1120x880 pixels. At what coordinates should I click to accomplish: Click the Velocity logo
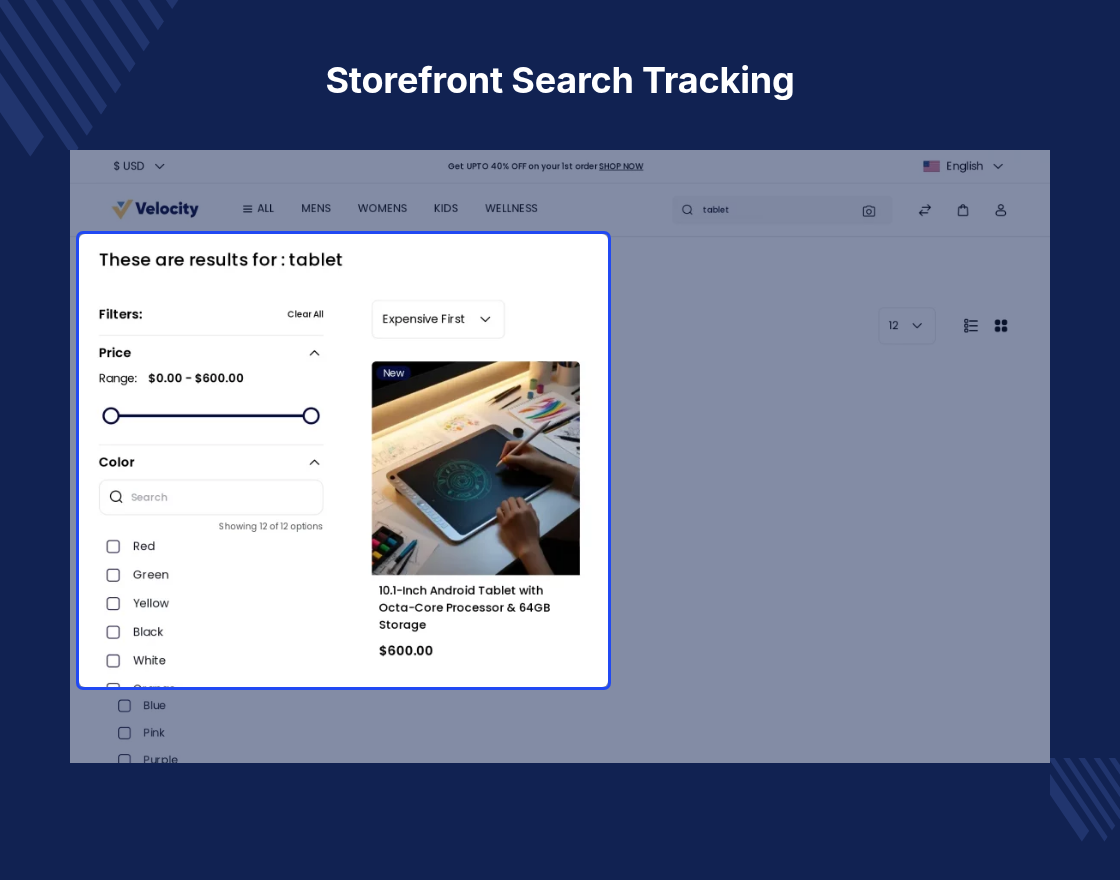click(x=155, y=209)
